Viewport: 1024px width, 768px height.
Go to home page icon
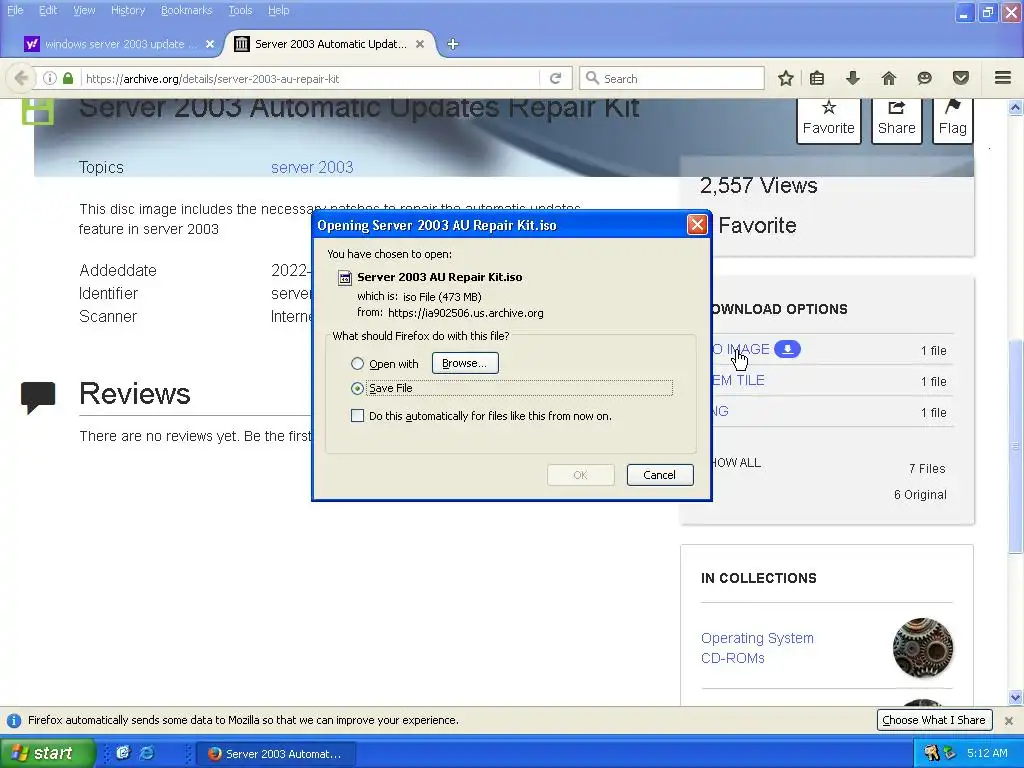point(889,78)
